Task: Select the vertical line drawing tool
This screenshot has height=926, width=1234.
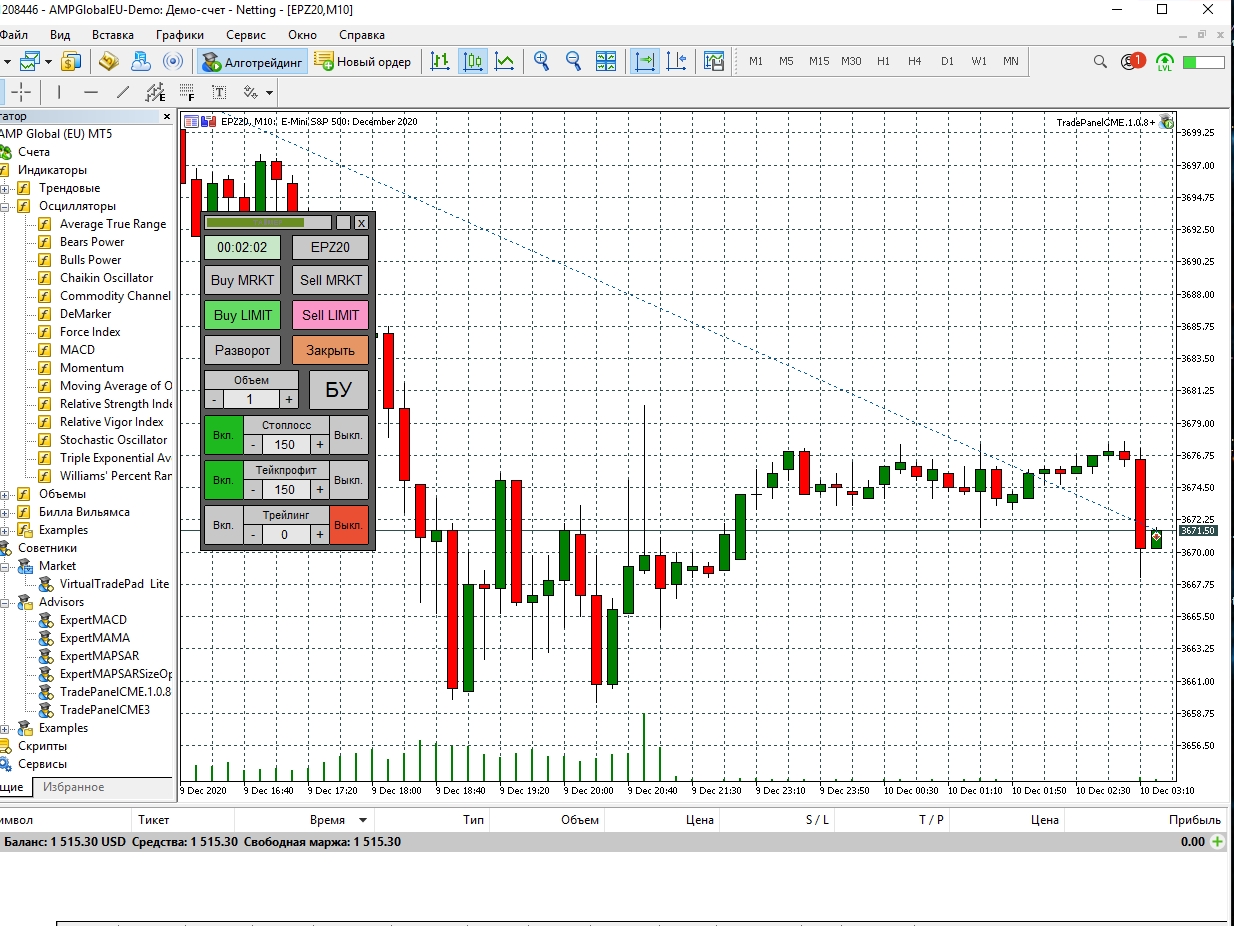Action: pos(59,92)
